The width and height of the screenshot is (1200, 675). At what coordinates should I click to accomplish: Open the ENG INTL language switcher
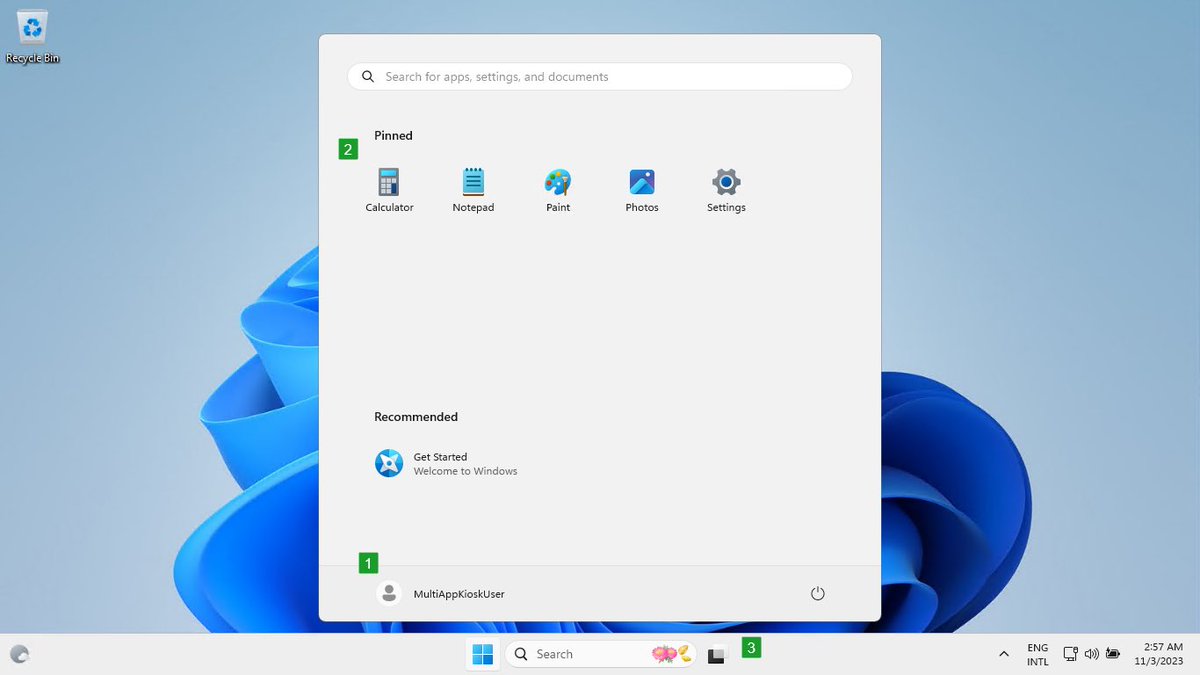click(x=1038, y=655)
